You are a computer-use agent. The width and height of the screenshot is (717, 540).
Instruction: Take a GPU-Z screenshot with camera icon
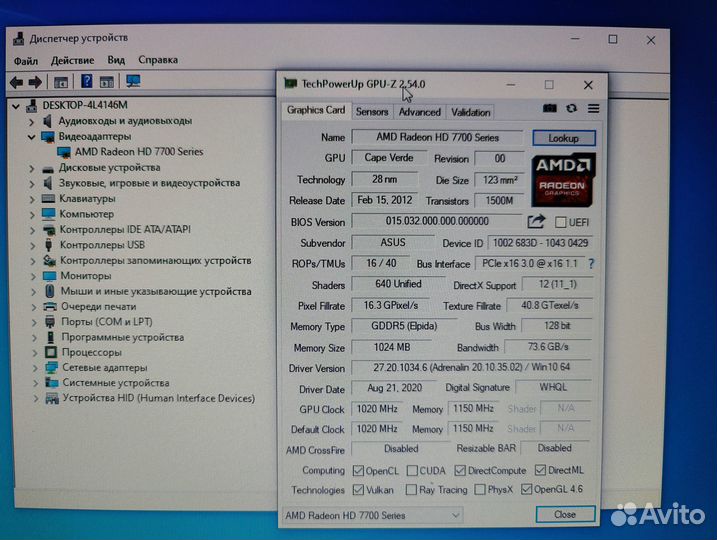(550, 108)
